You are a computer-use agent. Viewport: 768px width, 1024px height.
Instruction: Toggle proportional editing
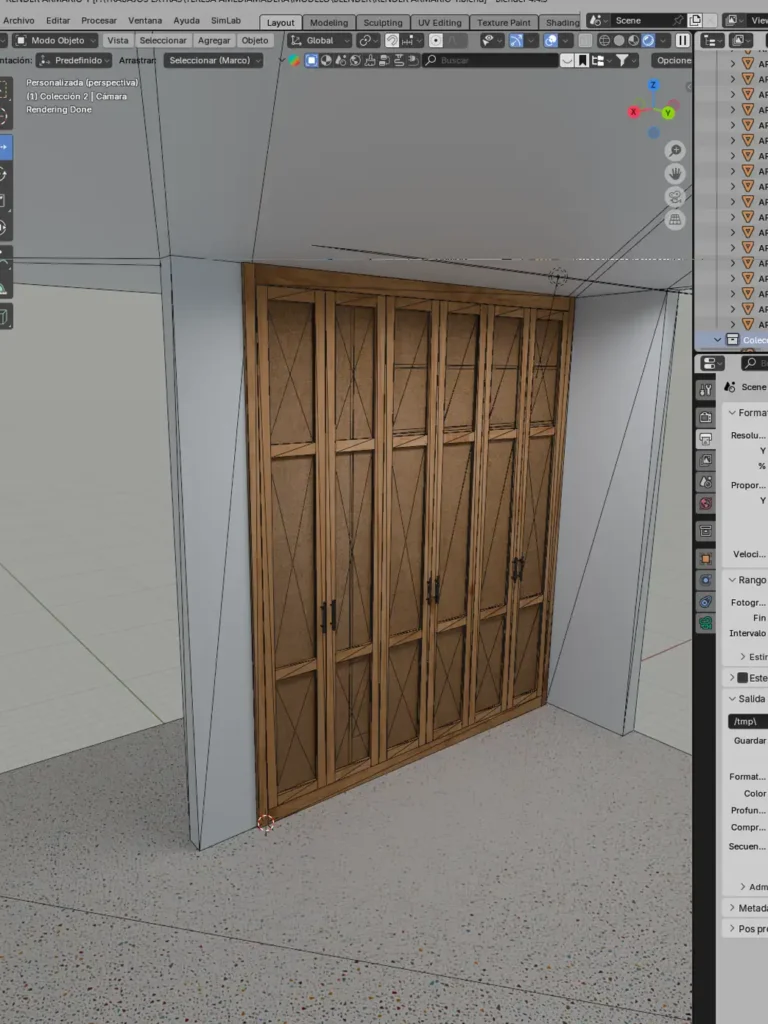point(436,40)
